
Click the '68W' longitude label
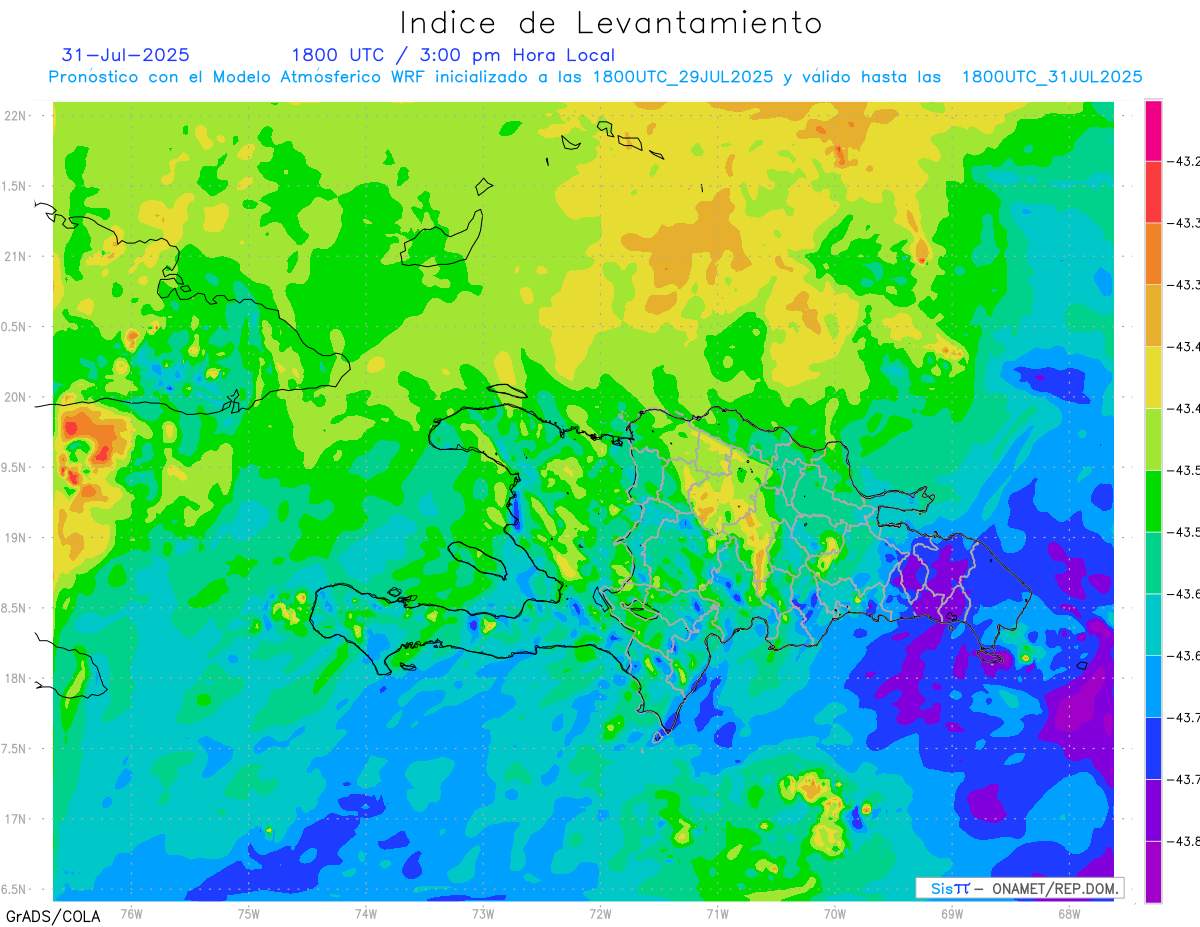pos(1069,913)
